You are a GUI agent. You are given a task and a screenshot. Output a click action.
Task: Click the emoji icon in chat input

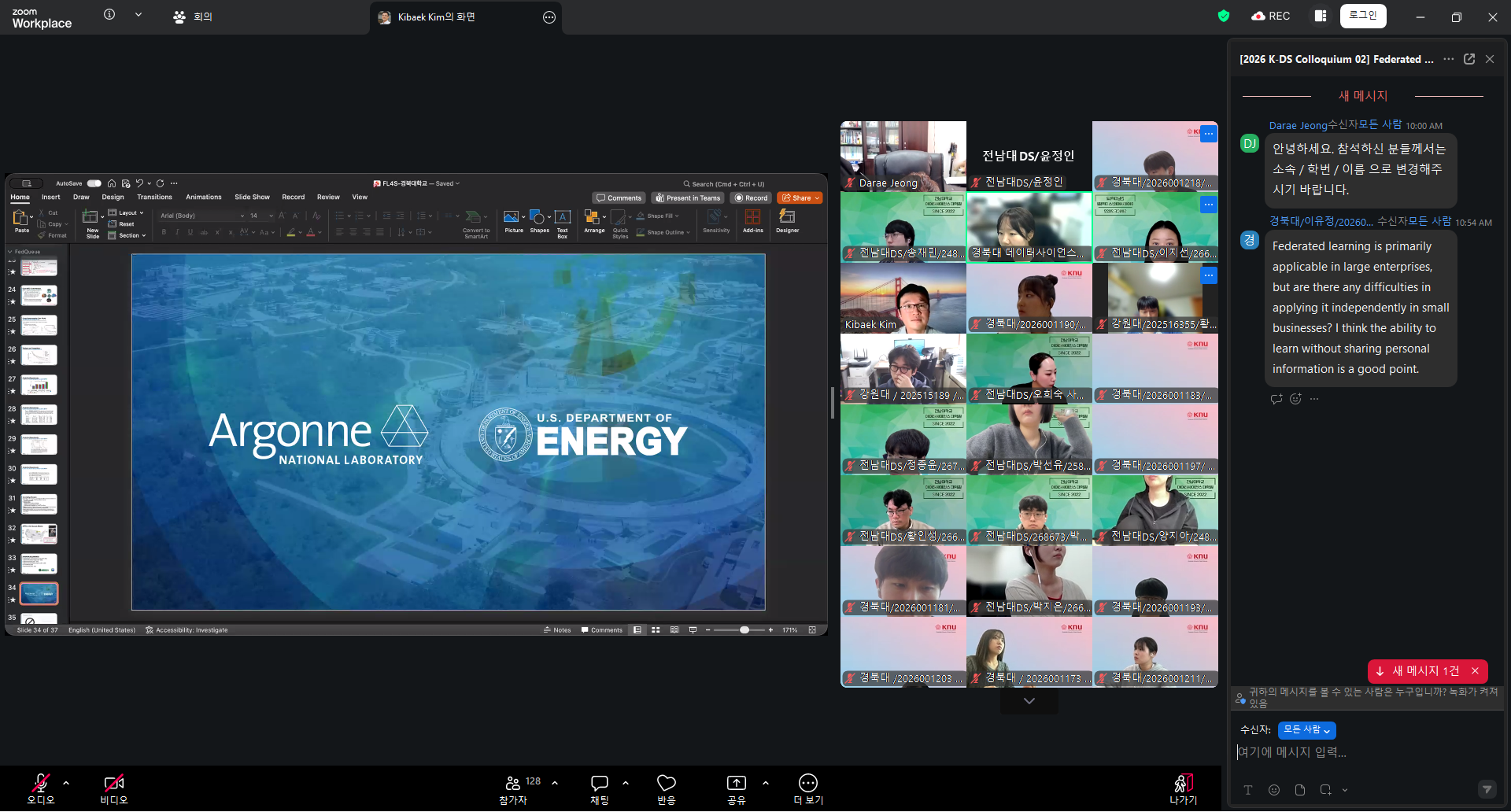coord(1274,790)
